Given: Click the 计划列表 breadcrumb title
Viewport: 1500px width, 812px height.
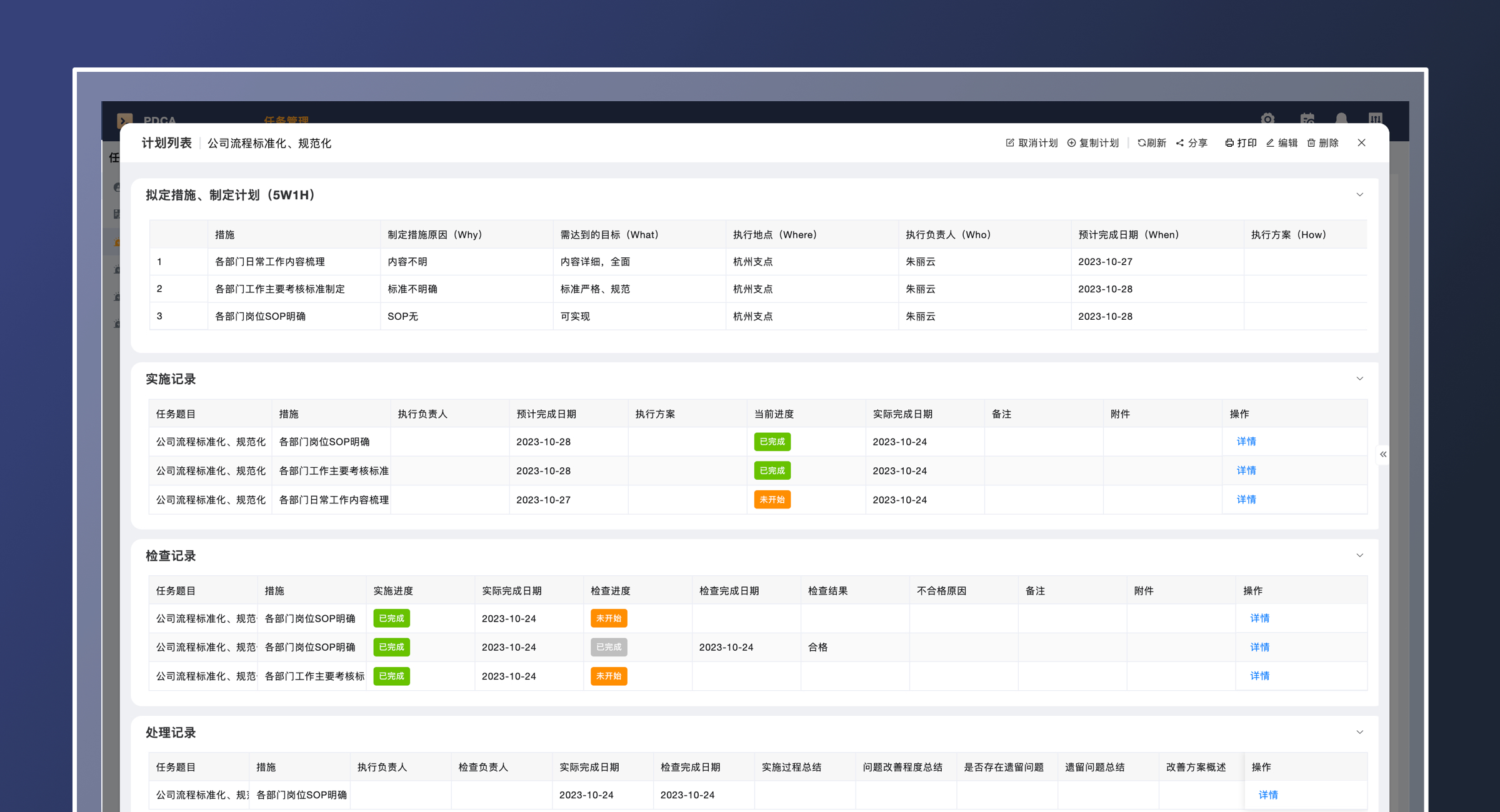Looking at the screenshot, I should click(x=166, y=143).
